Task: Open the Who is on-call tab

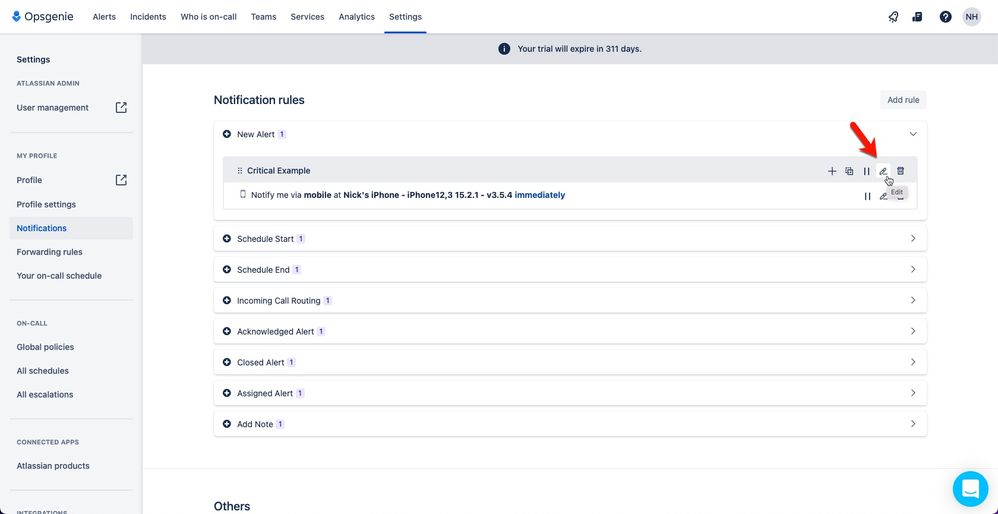Action: pyautogui.click(x=208, y=17)
